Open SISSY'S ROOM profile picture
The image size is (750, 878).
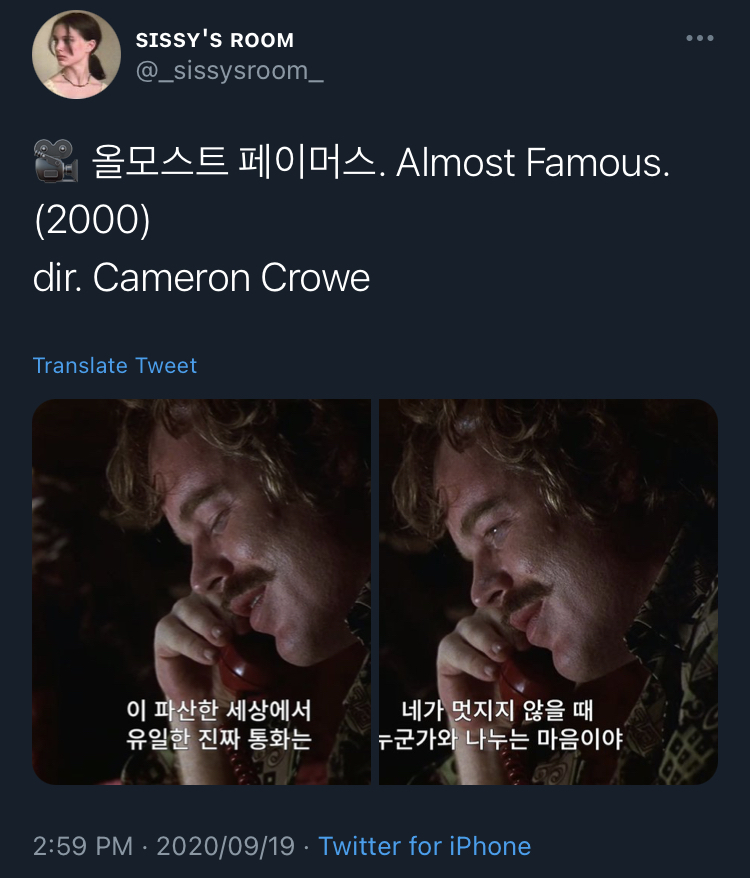(76, 54)
